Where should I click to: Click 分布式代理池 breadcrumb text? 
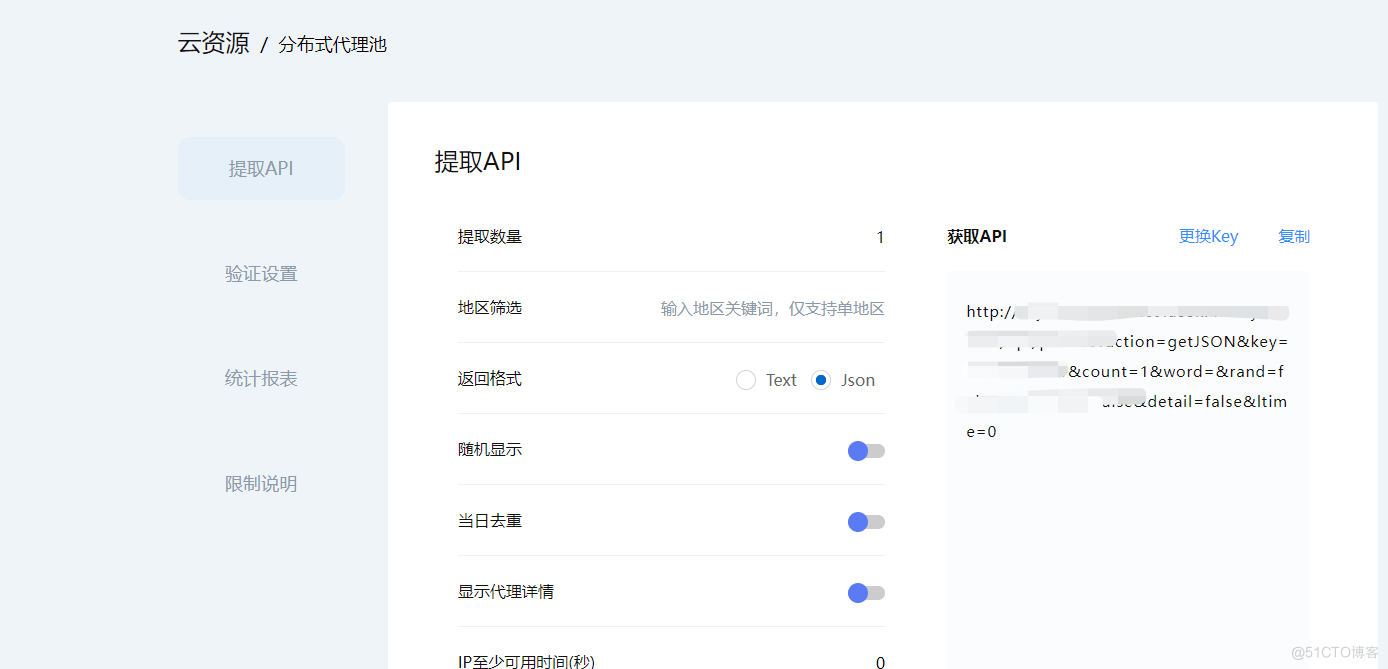[332, 45]
